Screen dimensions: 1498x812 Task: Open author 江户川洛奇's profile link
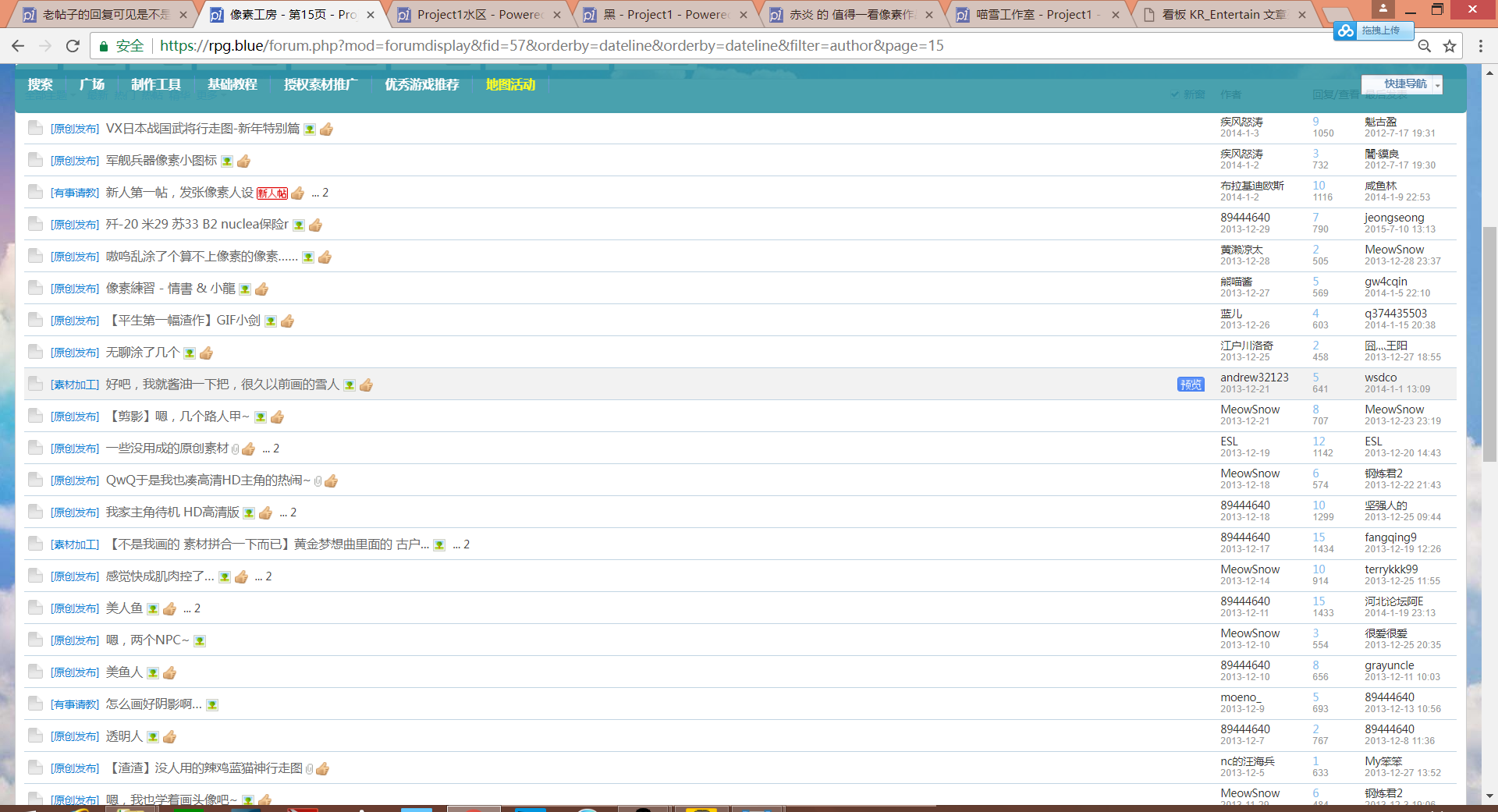[x=1247, y=346]
